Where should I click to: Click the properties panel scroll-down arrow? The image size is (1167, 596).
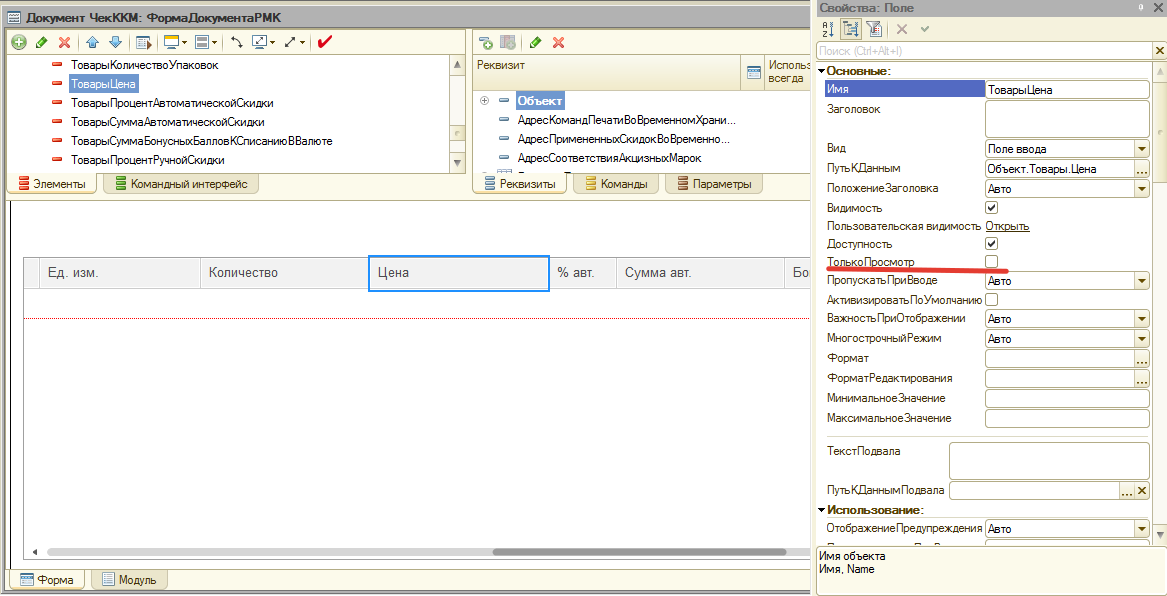(1160, 534)
